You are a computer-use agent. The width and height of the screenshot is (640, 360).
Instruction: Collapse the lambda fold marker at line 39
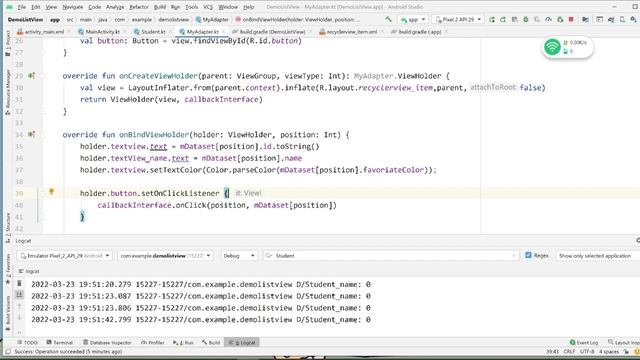point(42,193)
